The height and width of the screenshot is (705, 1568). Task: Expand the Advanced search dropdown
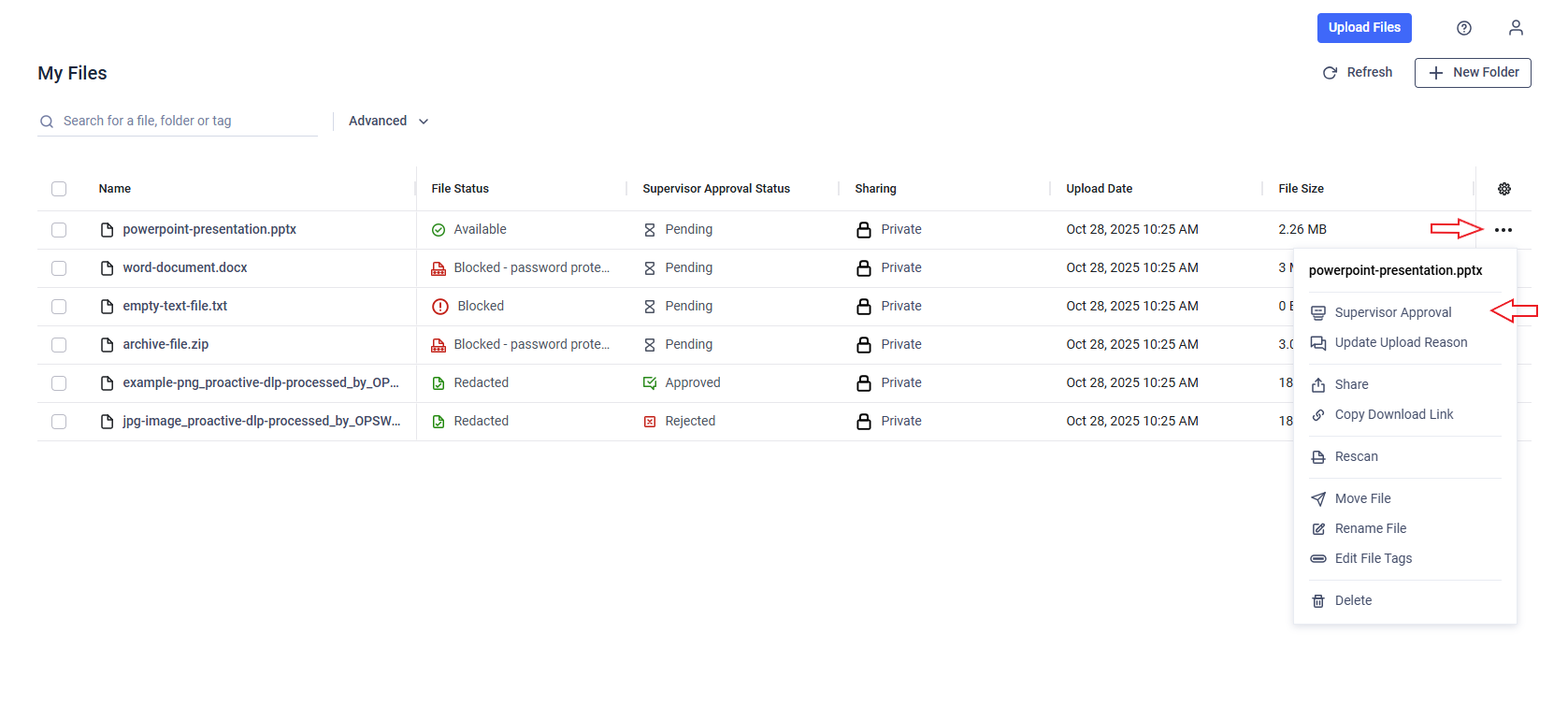coord(388,122)
